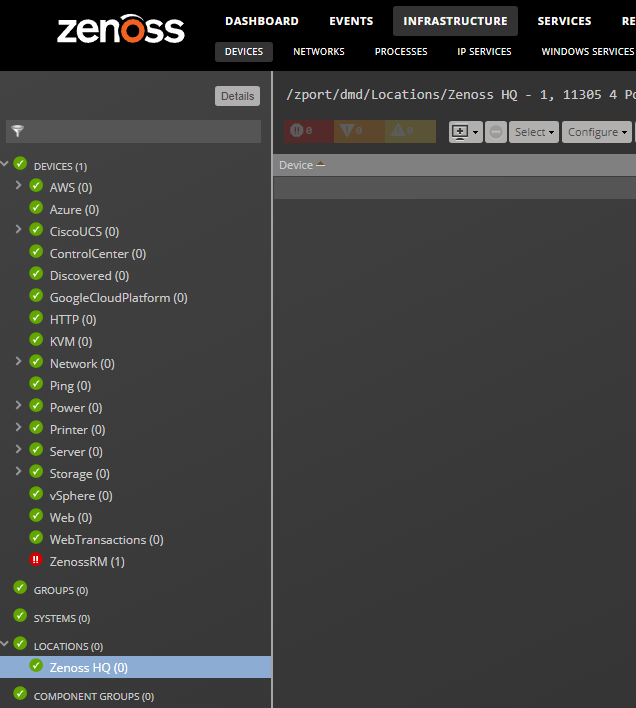This screenshot has width=636, height=708.
Task: Click the red critical icon beside ZenossRM
Action: click(x=36, y=560)
